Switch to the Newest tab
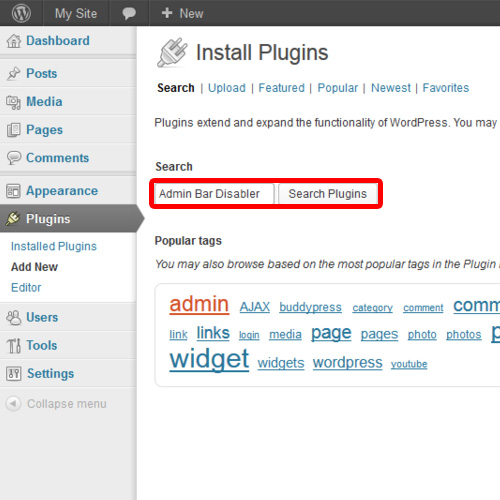 pos(391,88)
